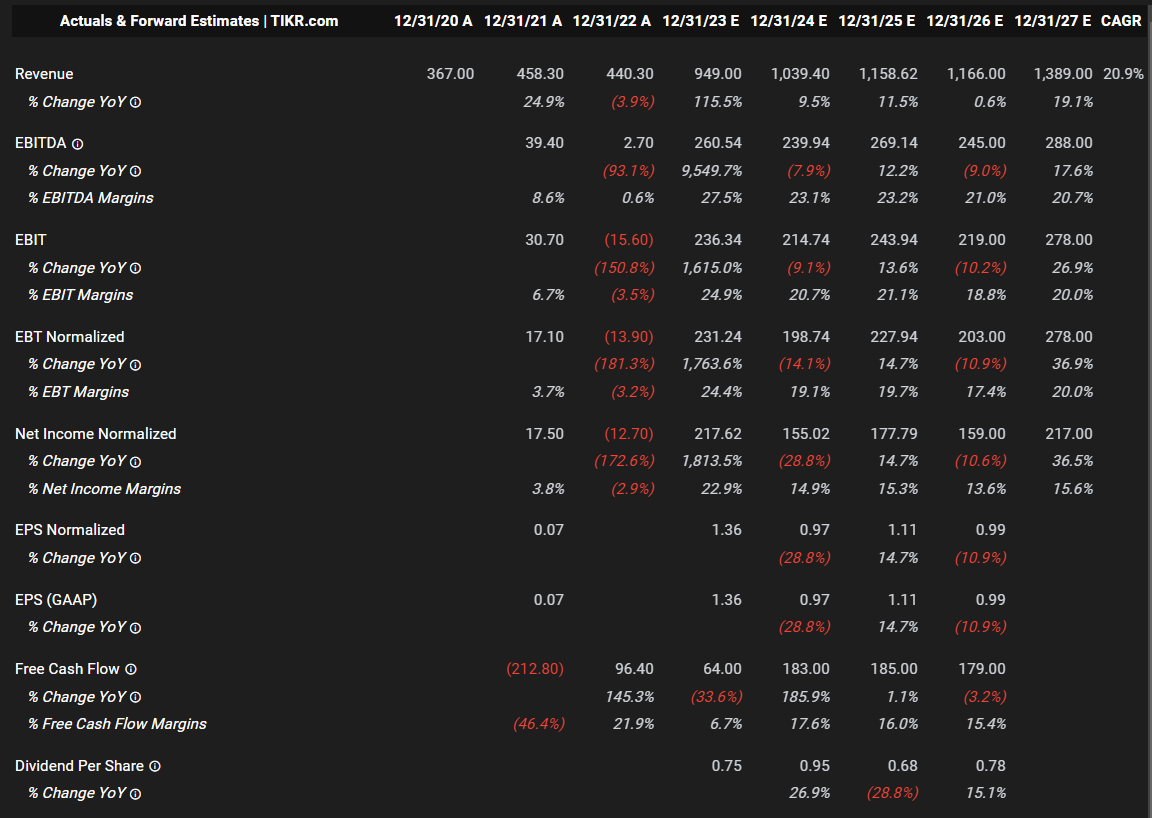
Task: Open info icon for Free Cash Flow % Change YoY
Action: 136,697
